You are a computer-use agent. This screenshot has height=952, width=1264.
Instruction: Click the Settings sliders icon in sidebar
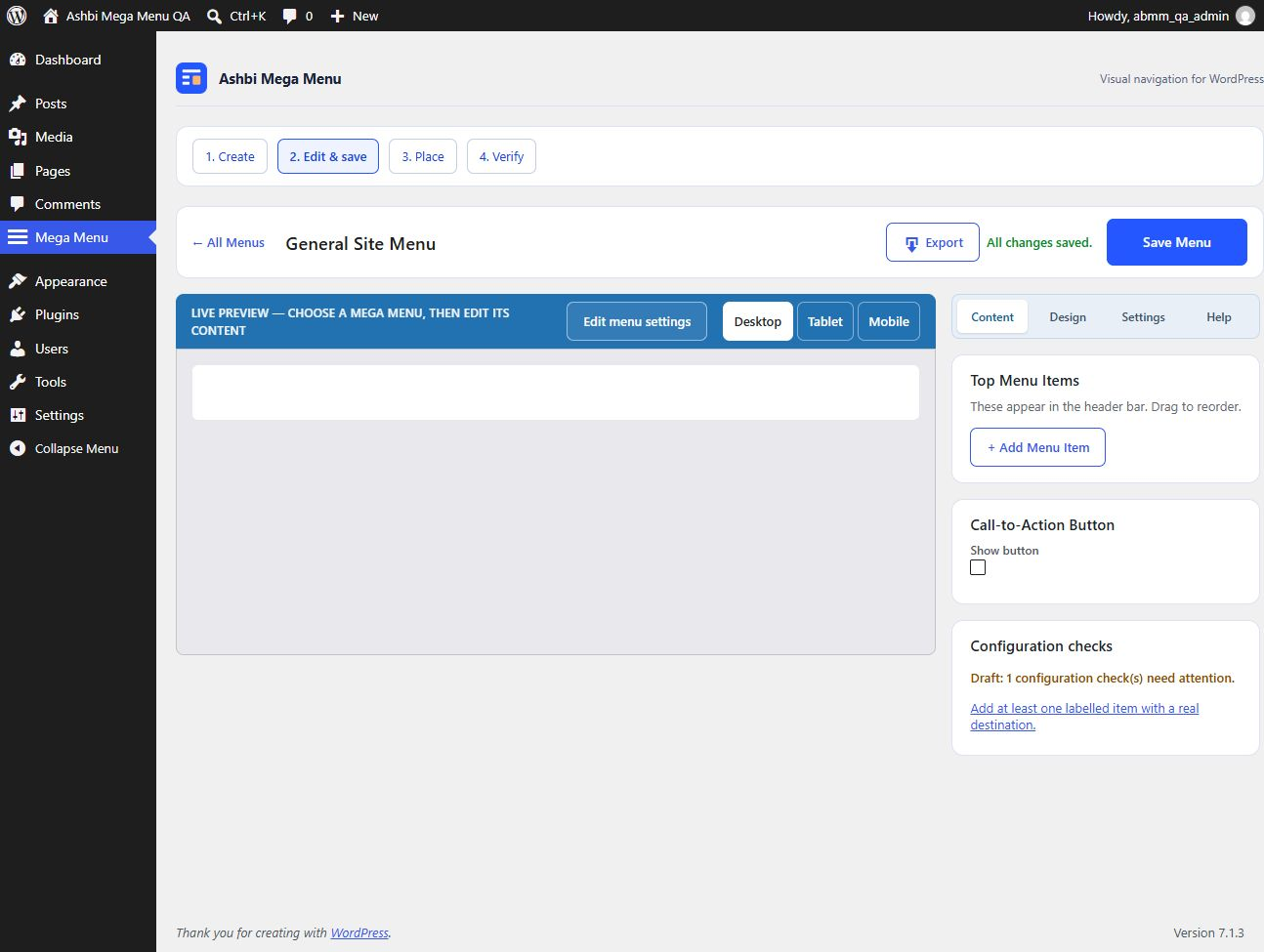pos(18,415)
